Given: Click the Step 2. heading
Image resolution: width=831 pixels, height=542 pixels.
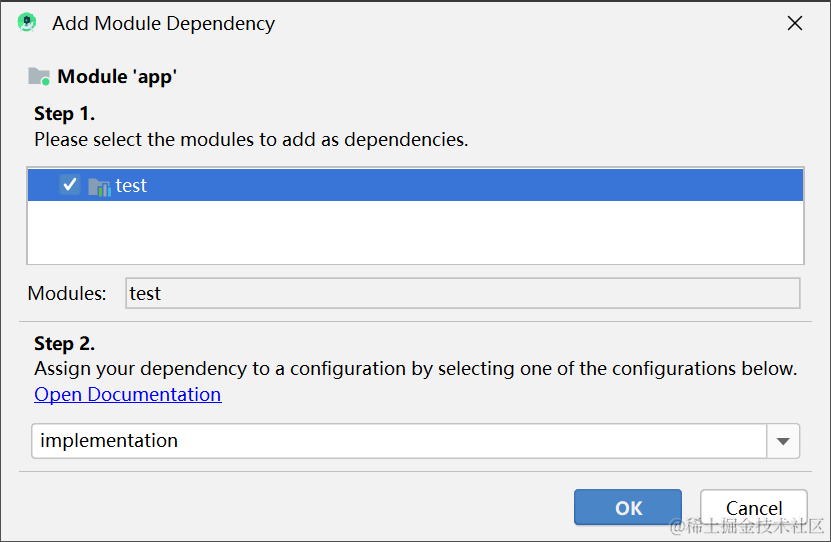Looking at the screenshot, I should 65,344.
